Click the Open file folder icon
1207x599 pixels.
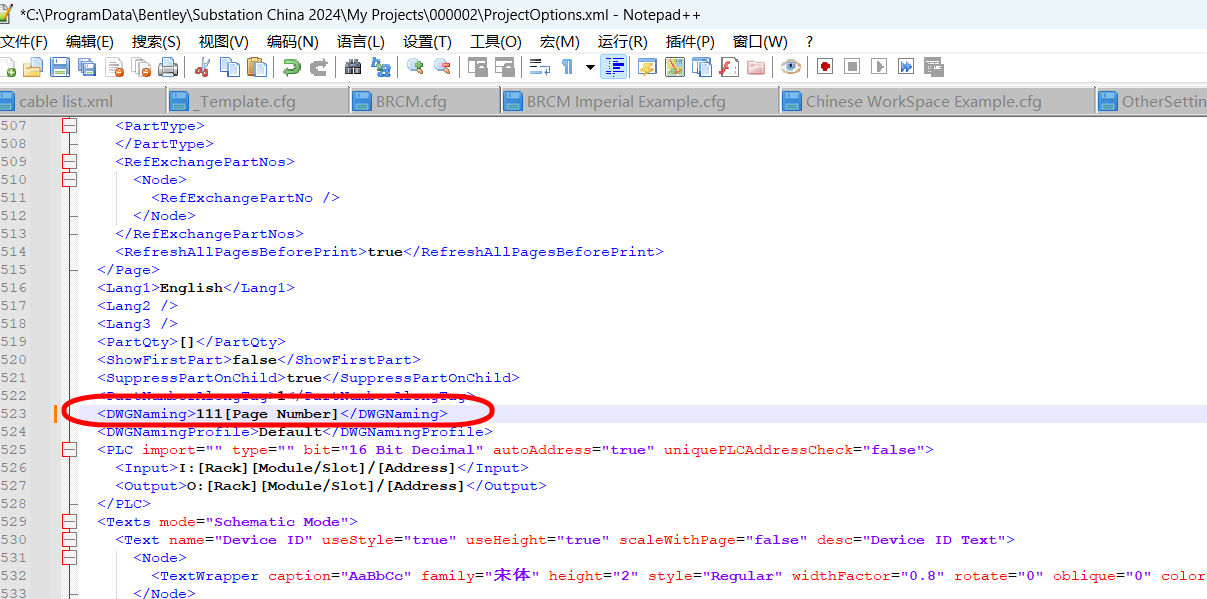pos(33,67)
